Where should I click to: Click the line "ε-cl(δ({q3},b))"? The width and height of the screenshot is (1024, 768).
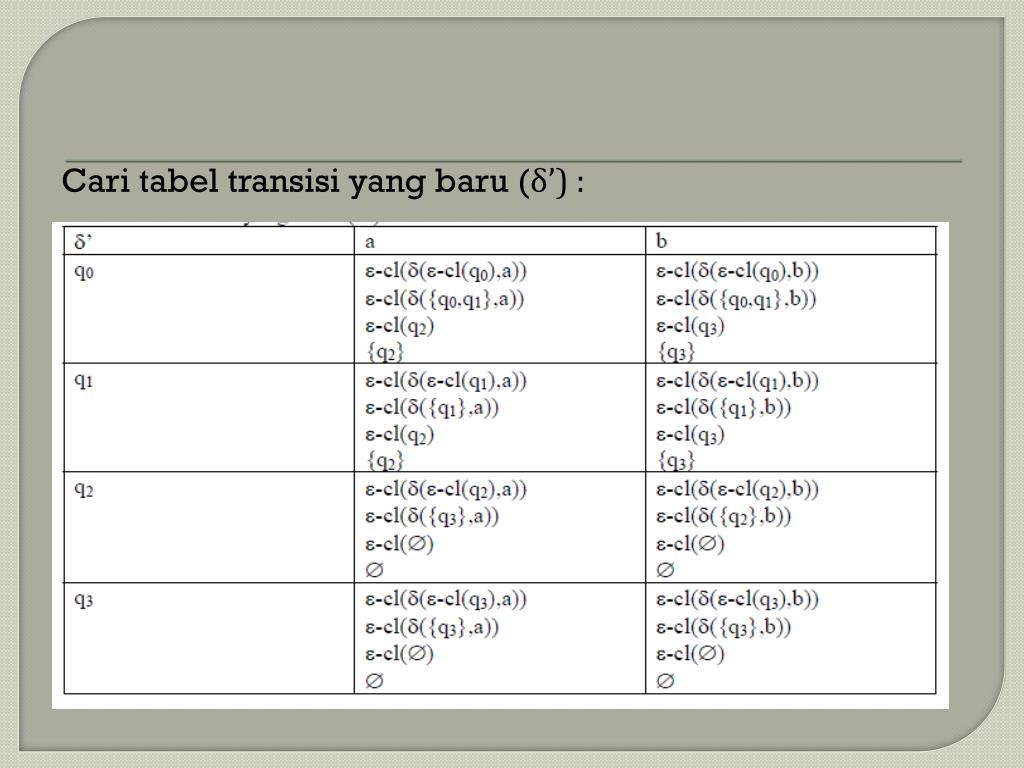[724, 627]
